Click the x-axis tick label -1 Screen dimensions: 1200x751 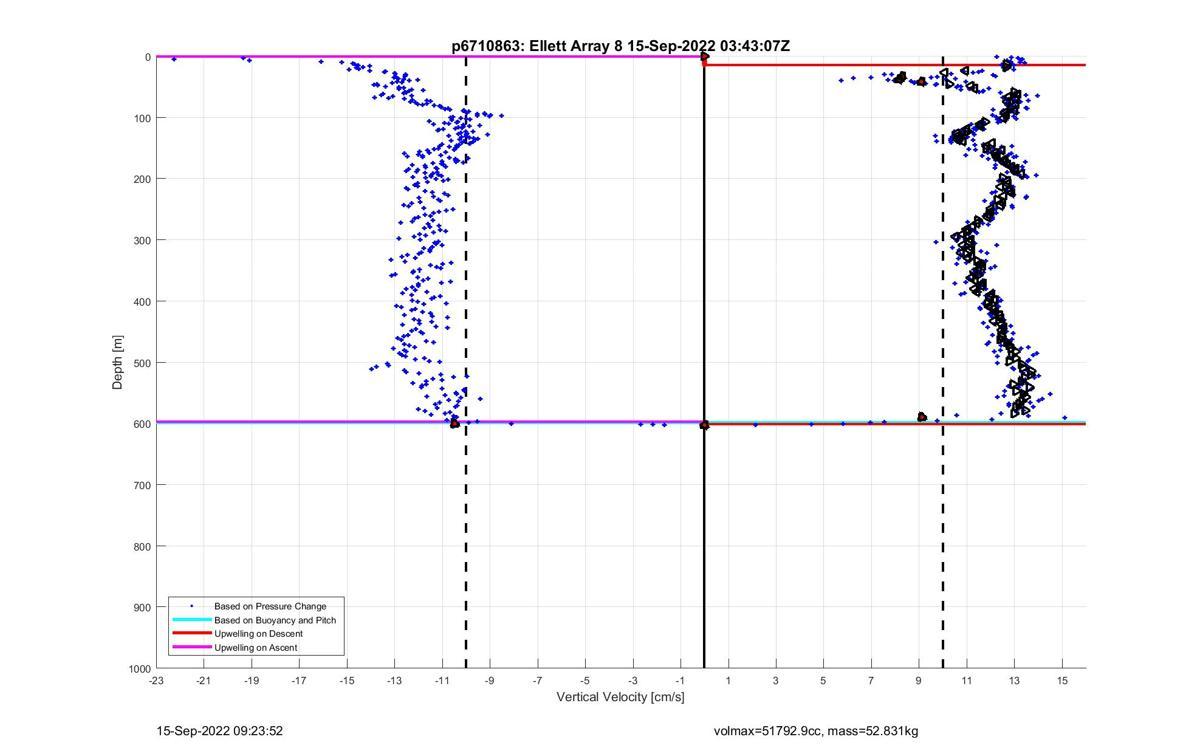(681, 681)
